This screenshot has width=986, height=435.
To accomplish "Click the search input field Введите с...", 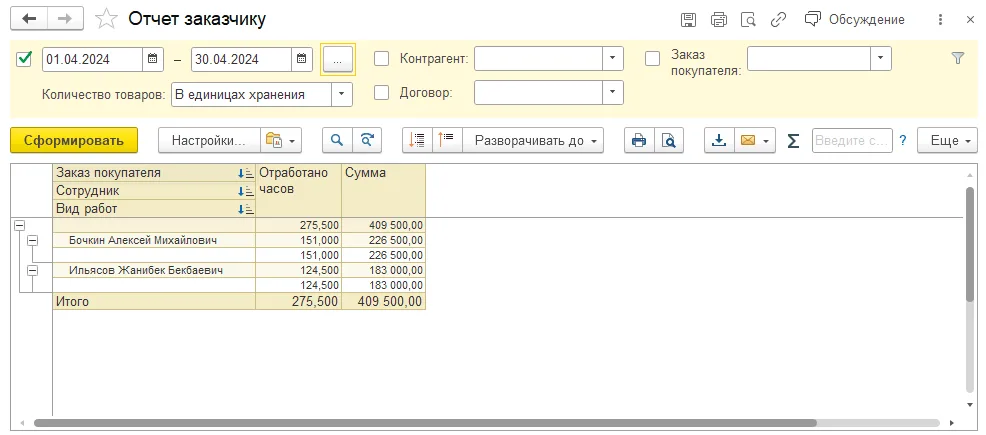I will coord(852,141).
